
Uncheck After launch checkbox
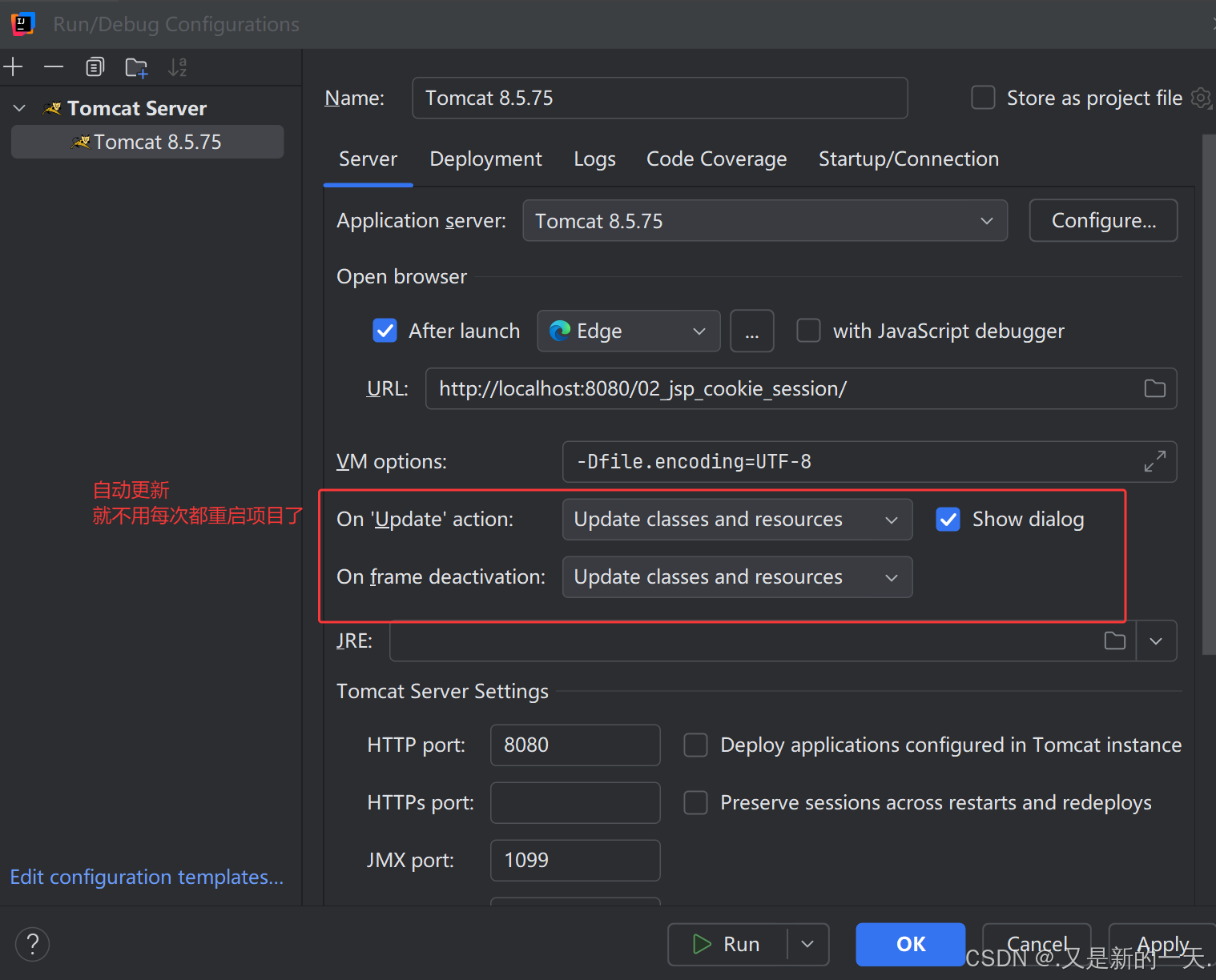tap(385, 331)
